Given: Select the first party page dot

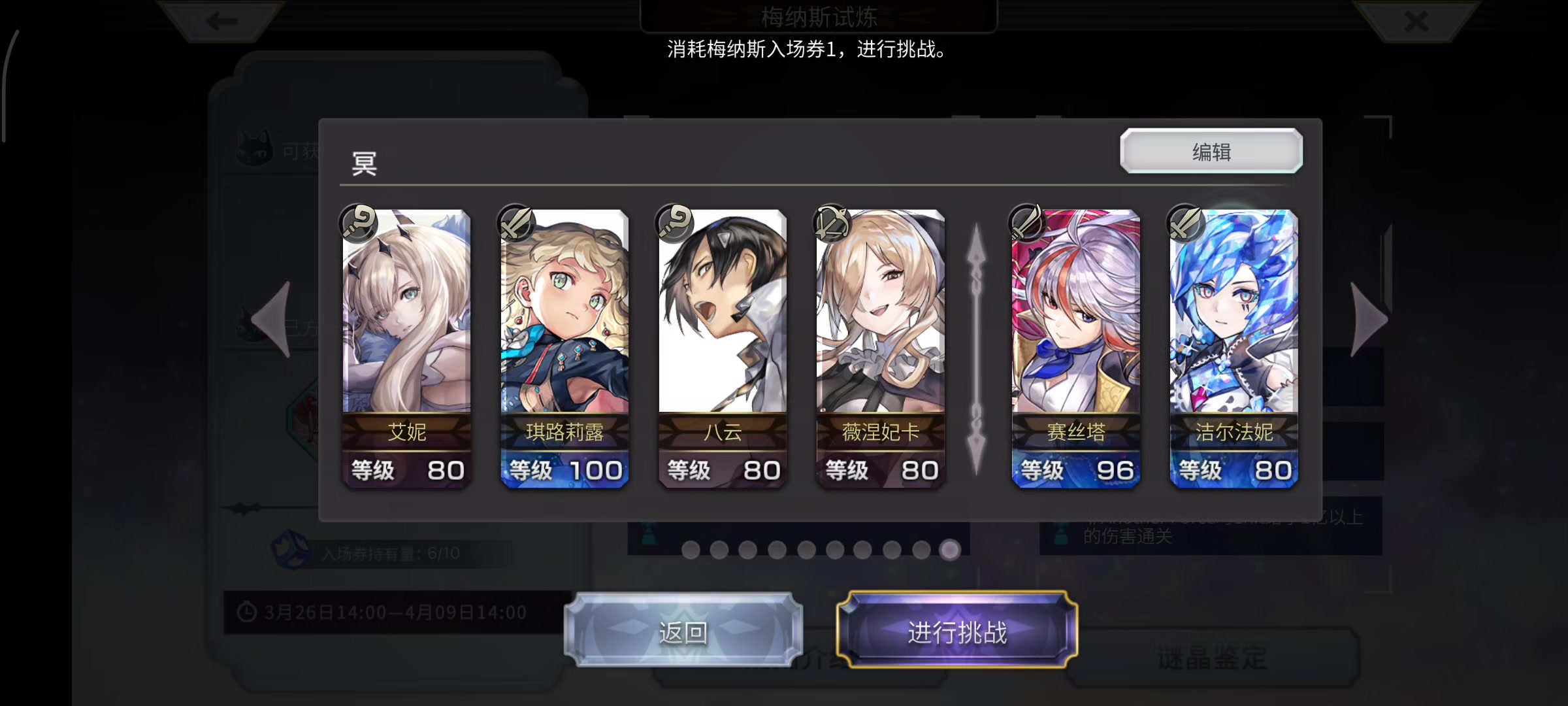Looking at the screenshot, I should (x=691, y=550).
